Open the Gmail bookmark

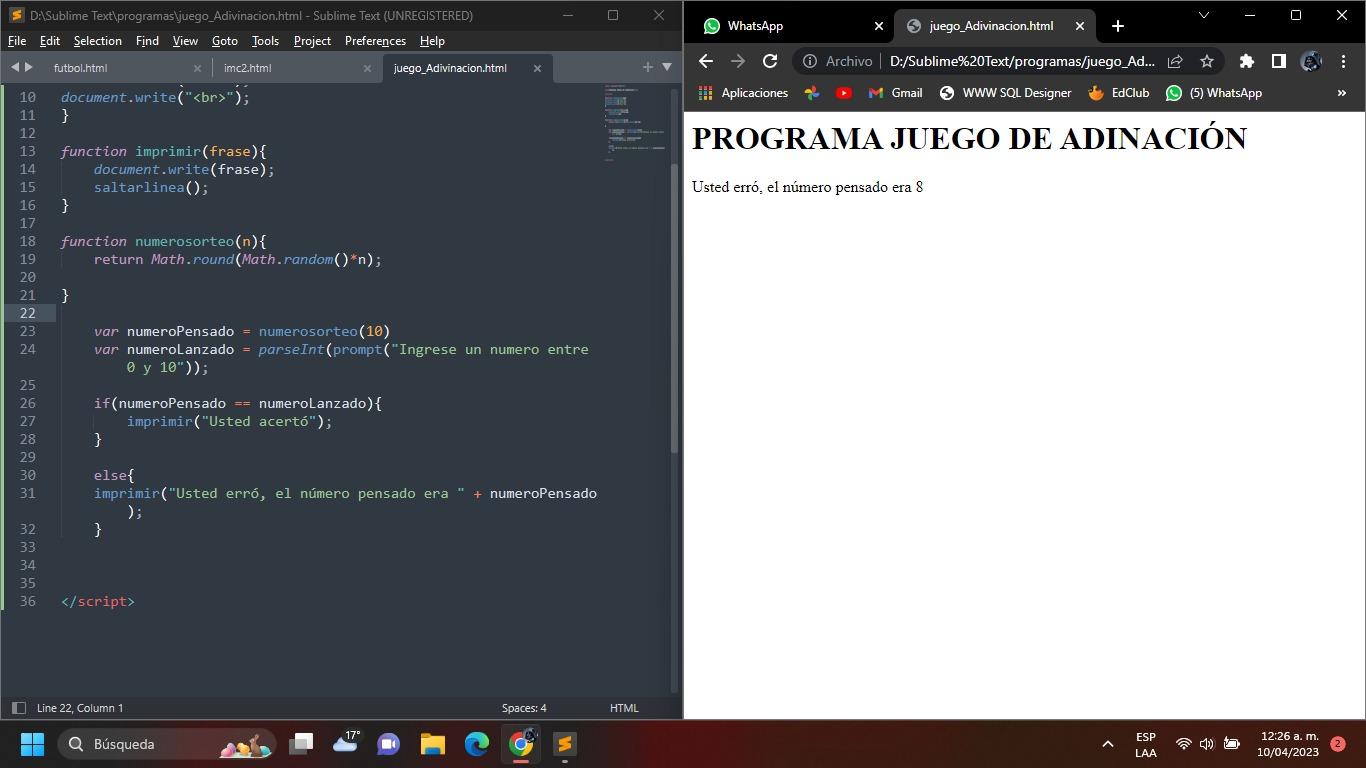click(896, 93)
